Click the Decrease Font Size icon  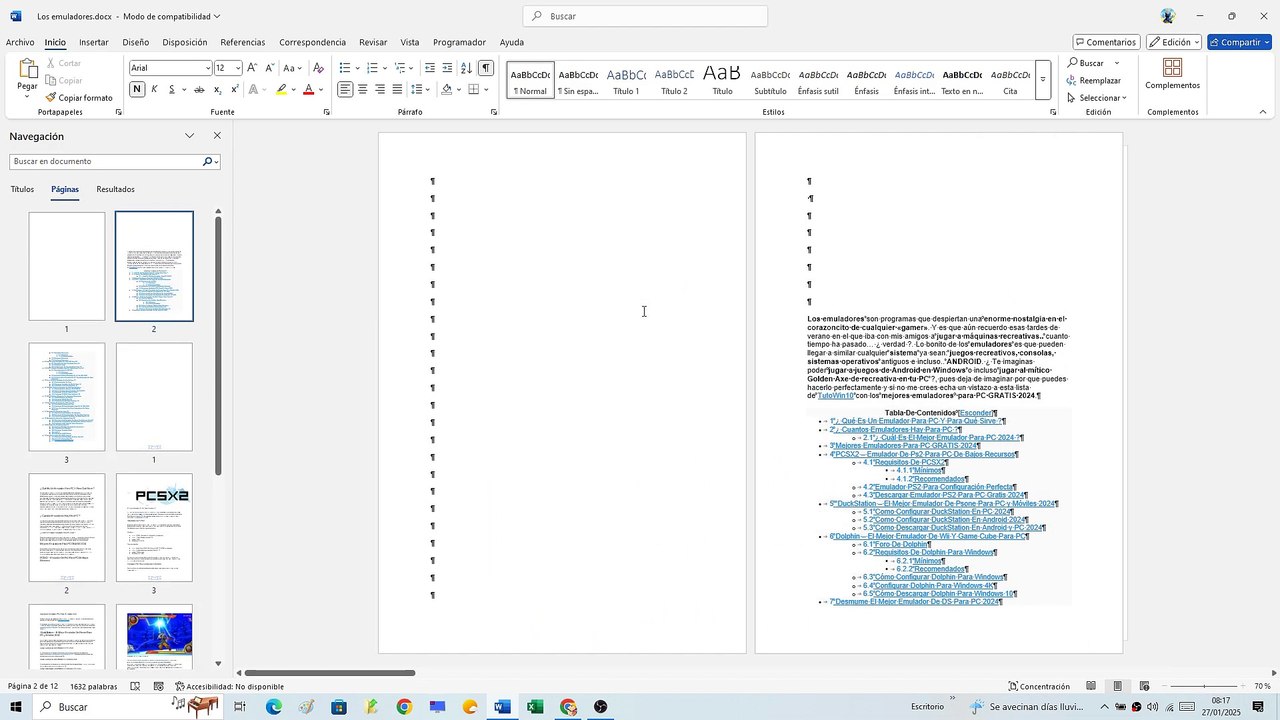tap(268, 68)
